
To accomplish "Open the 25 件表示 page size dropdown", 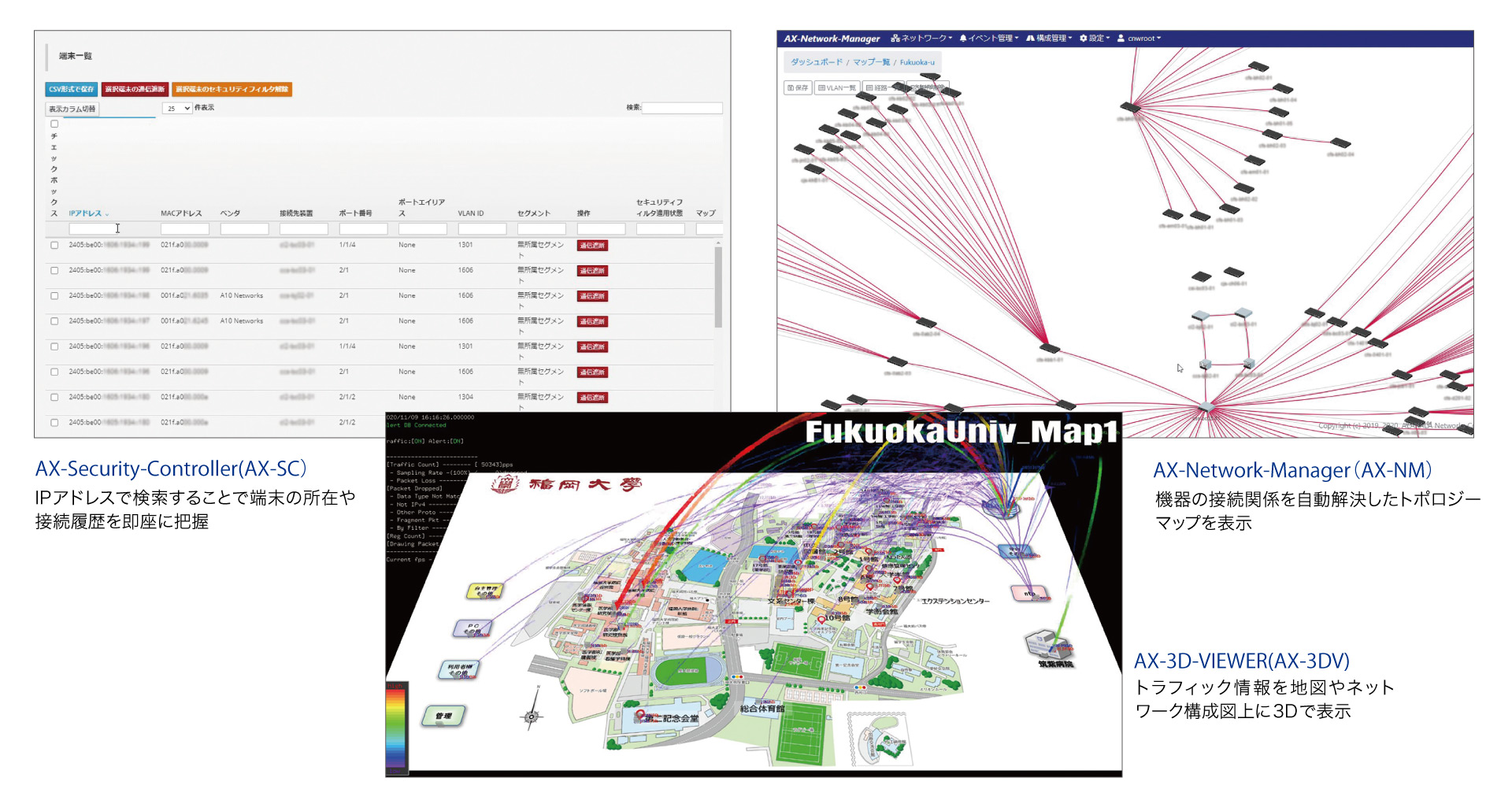I will [x=177, y=108].
